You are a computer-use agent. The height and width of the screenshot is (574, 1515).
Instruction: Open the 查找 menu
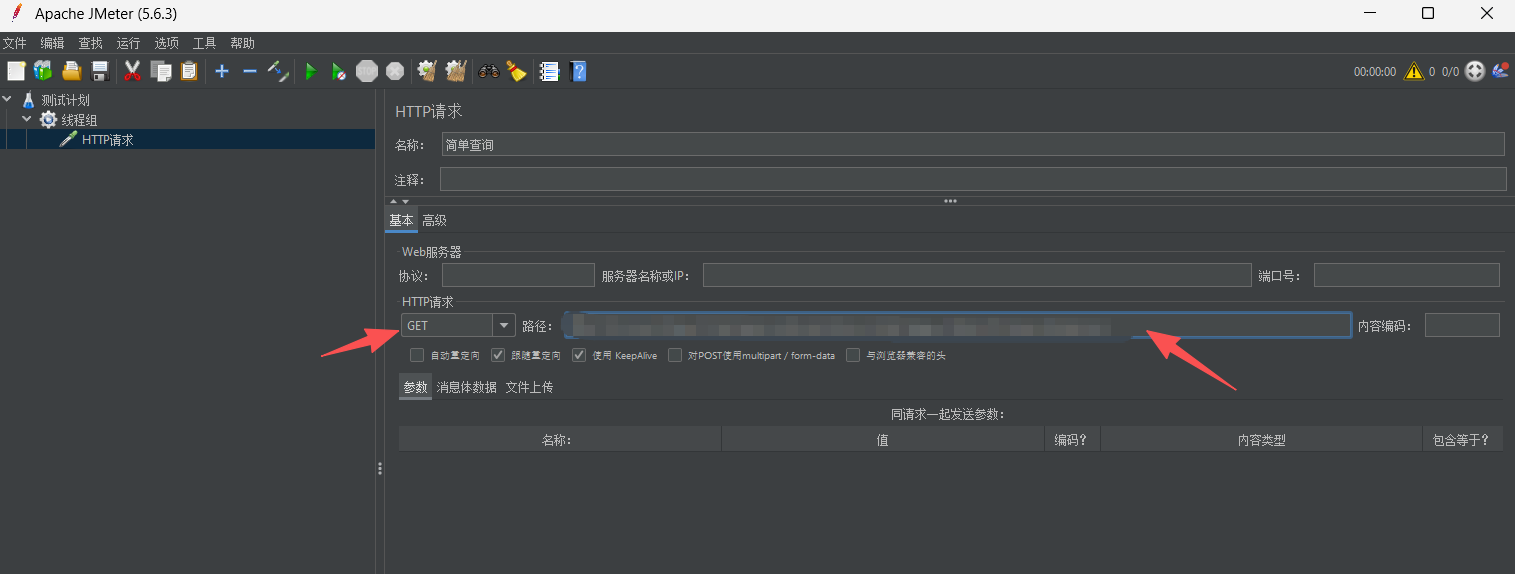90,43
